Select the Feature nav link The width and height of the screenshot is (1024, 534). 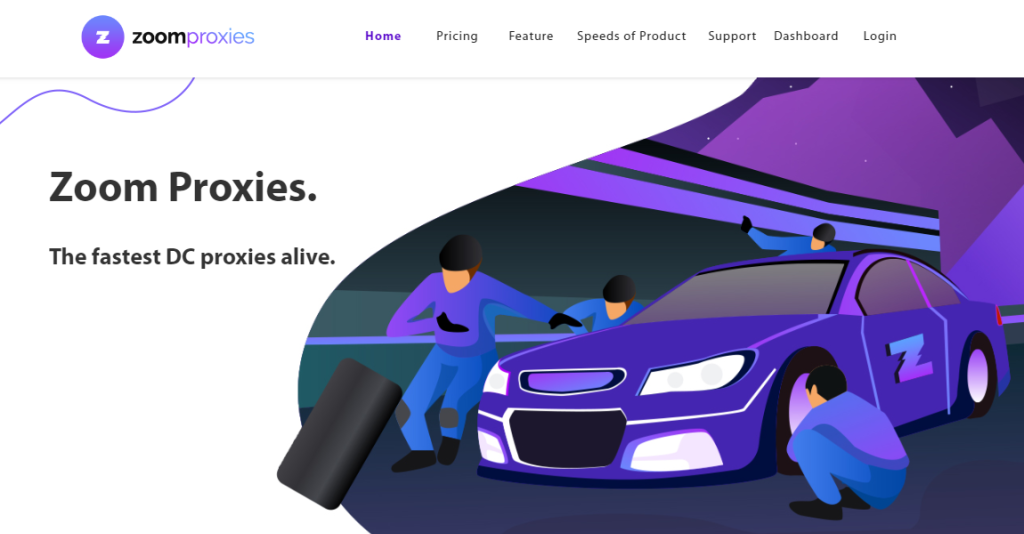click(x=531, y=36)
